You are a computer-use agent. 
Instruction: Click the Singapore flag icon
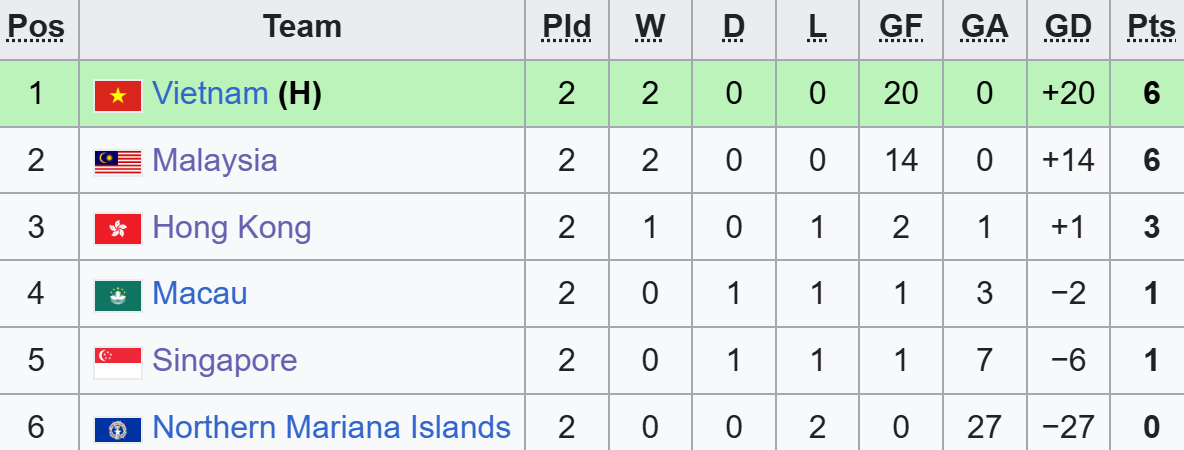point(118,361)
